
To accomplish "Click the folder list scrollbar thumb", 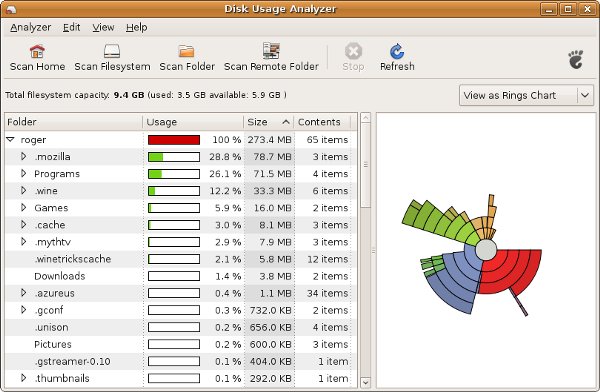I will (x=365, y=165).
